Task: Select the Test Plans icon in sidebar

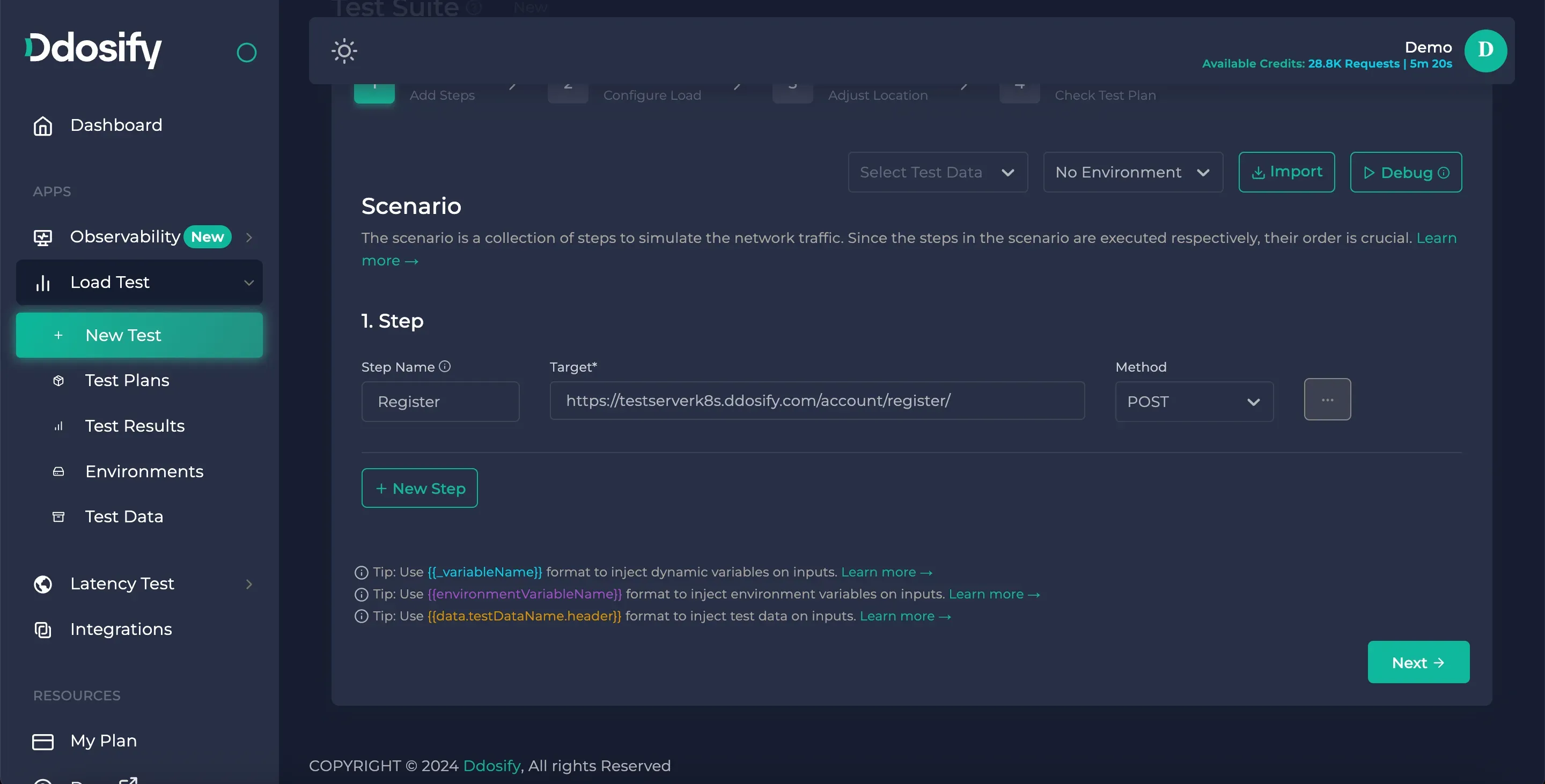Action: tap(58, 381)
